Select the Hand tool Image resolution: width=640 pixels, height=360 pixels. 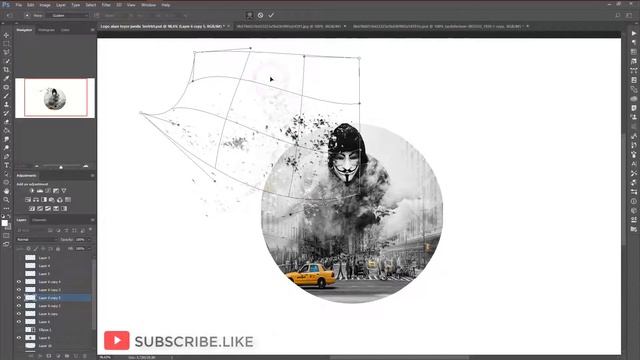tap(6, 191)
